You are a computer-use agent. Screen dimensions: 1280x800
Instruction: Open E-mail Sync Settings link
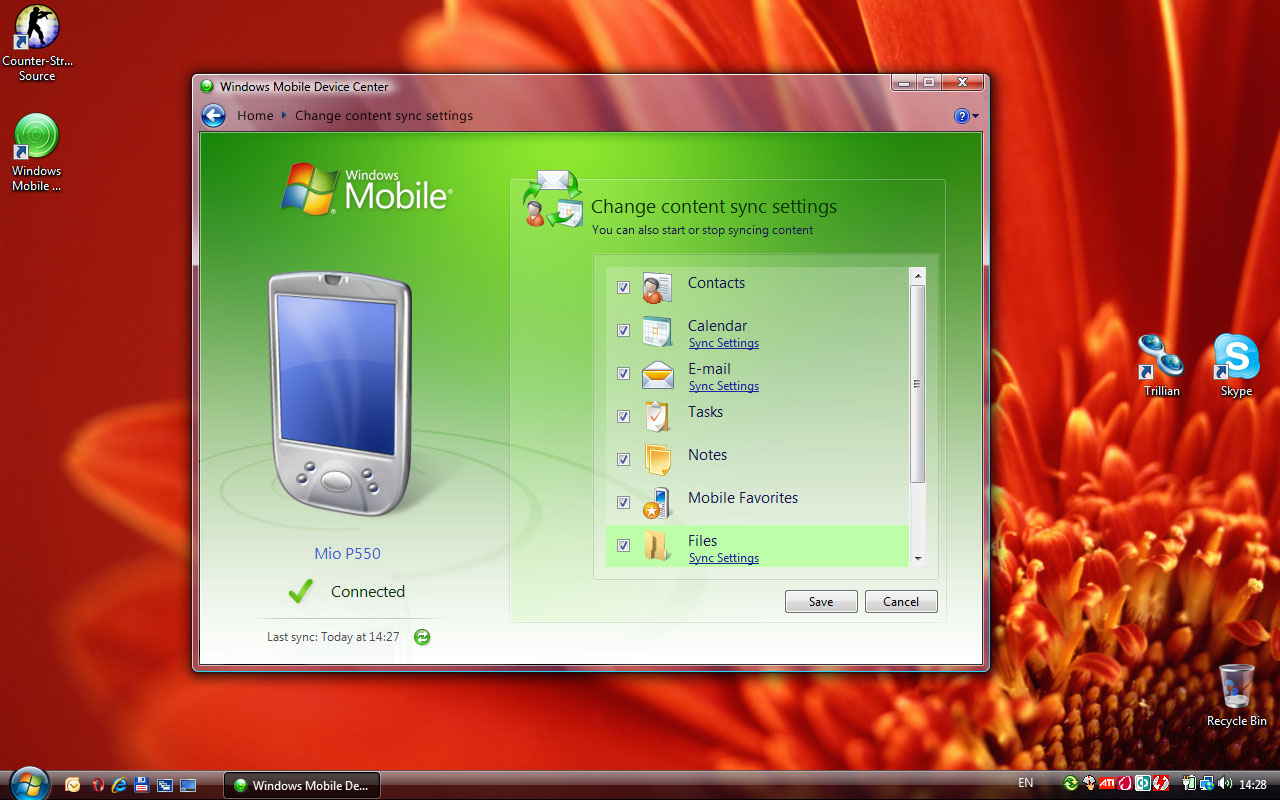tap(724, 386)
